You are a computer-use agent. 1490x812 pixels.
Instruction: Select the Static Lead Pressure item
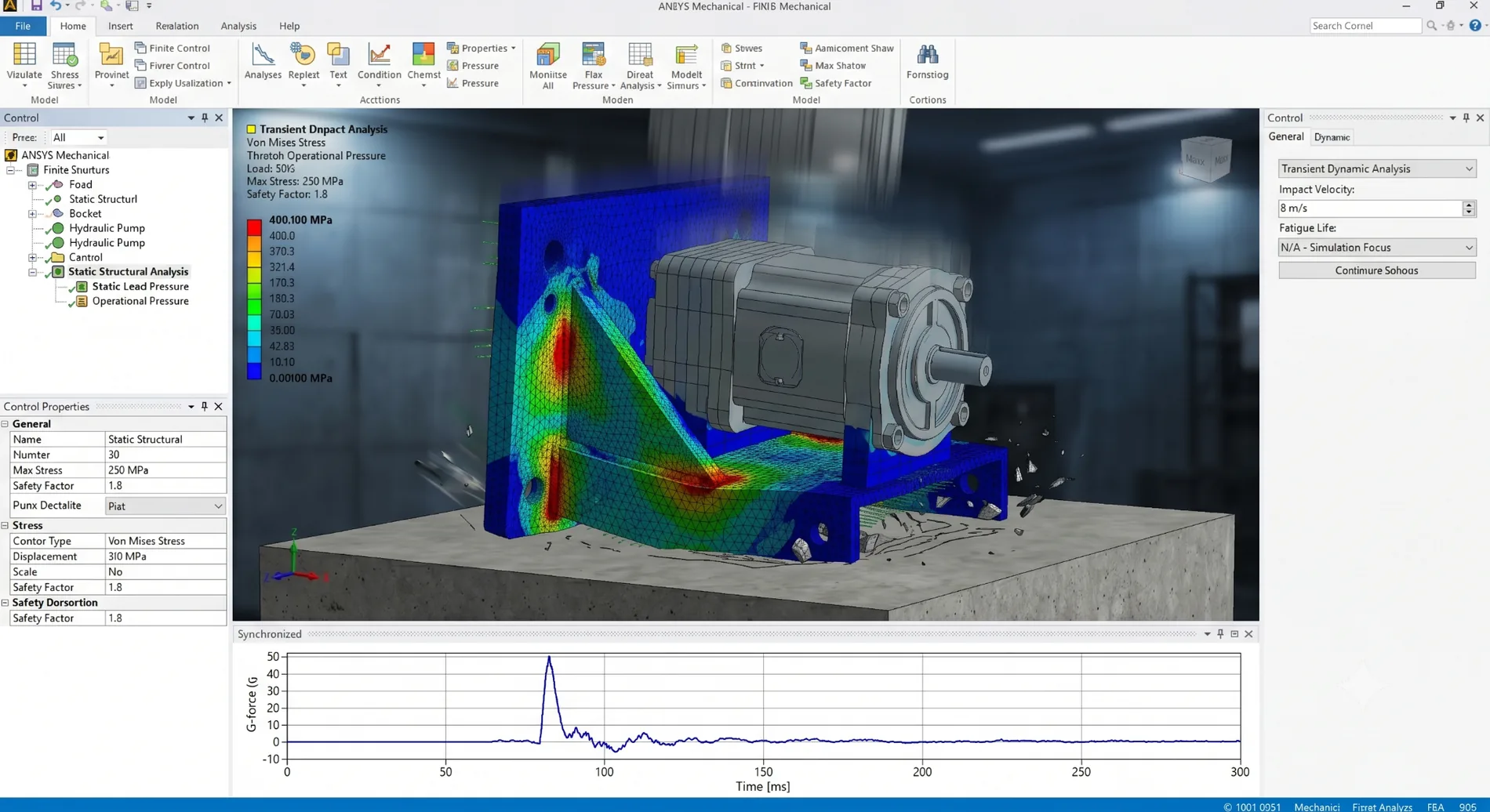coord(140,287)
